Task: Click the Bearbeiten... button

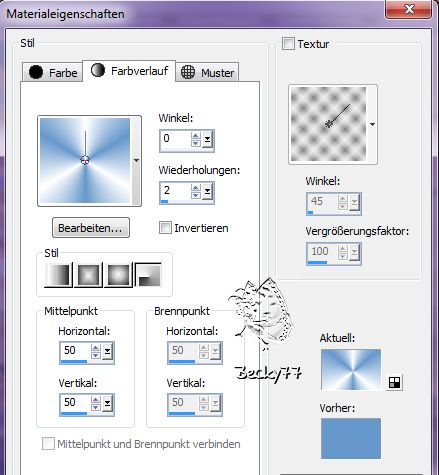Action: [x=91, y=228]
